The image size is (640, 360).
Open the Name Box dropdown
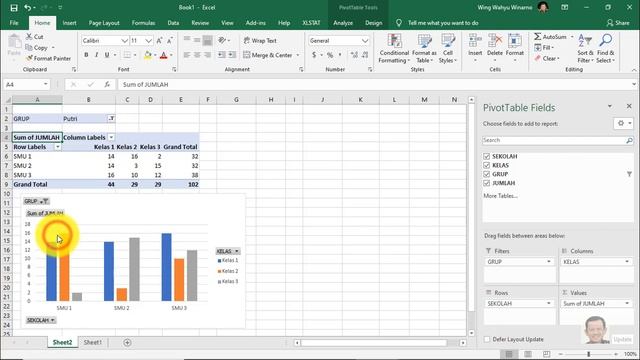[x=46, y=84]
